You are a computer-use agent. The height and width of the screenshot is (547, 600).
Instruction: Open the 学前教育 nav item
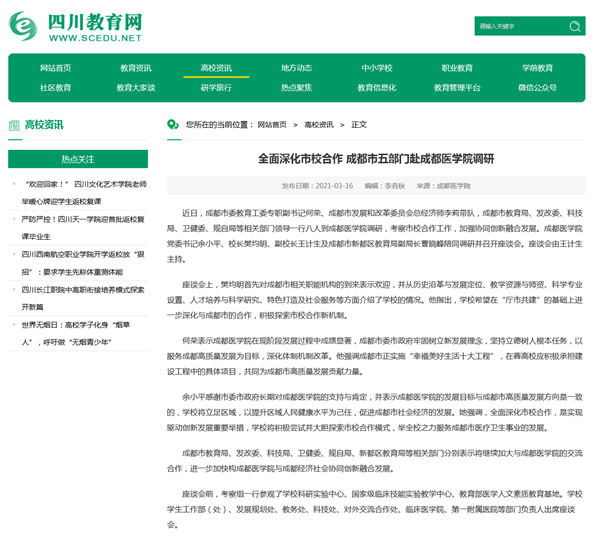(x=538, y=68)
